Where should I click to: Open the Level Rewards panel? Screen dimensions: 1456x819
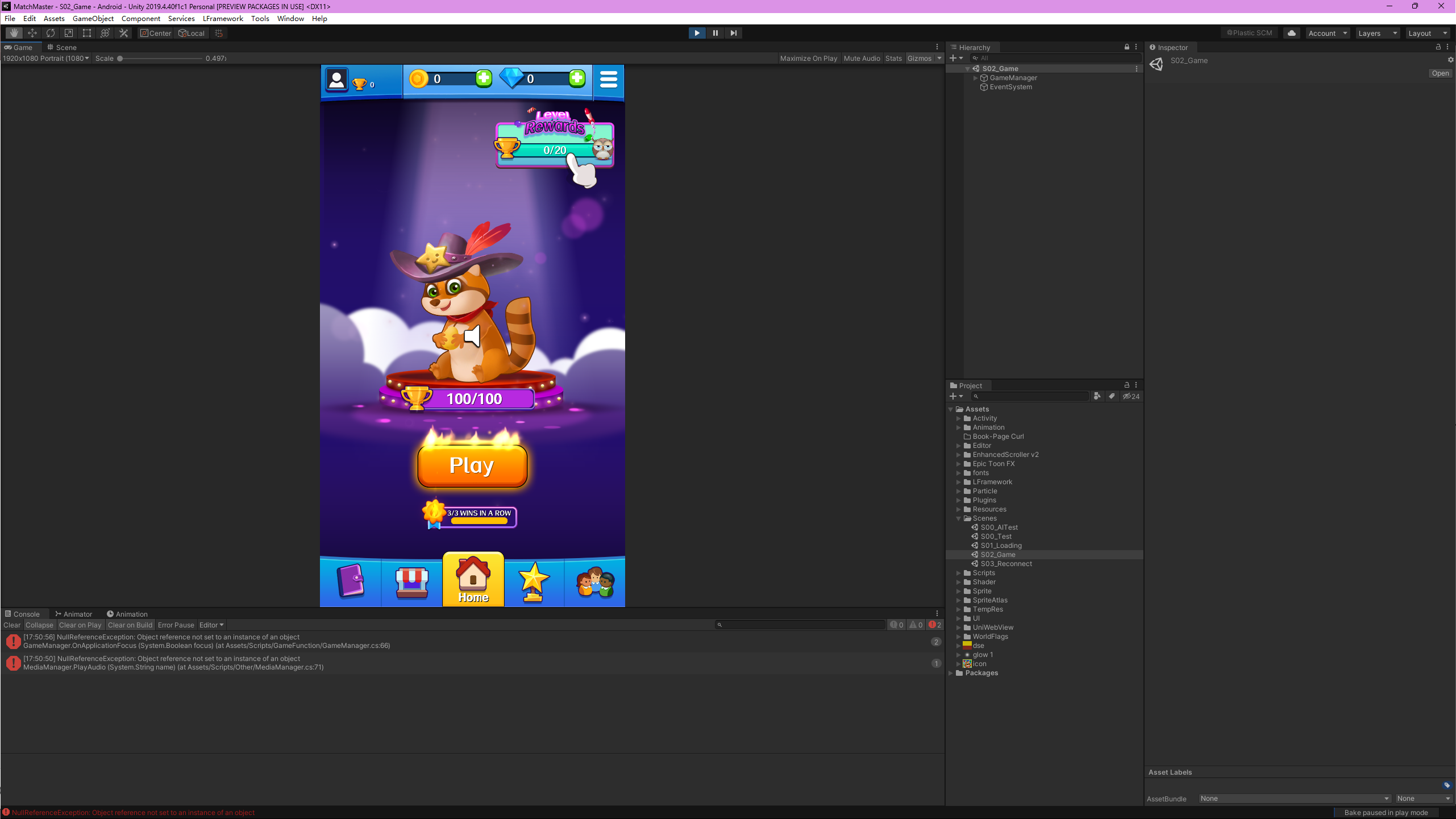pos(555,140)
